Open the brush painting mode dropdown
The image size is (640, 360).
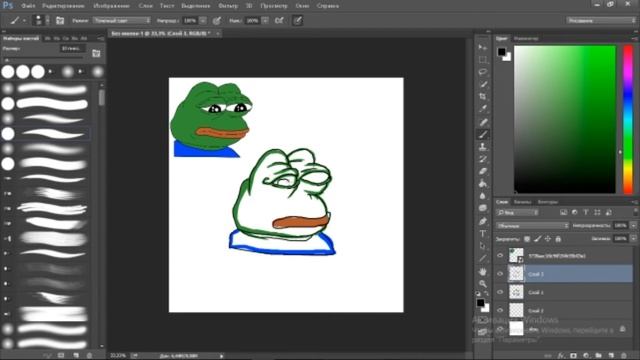122,20
